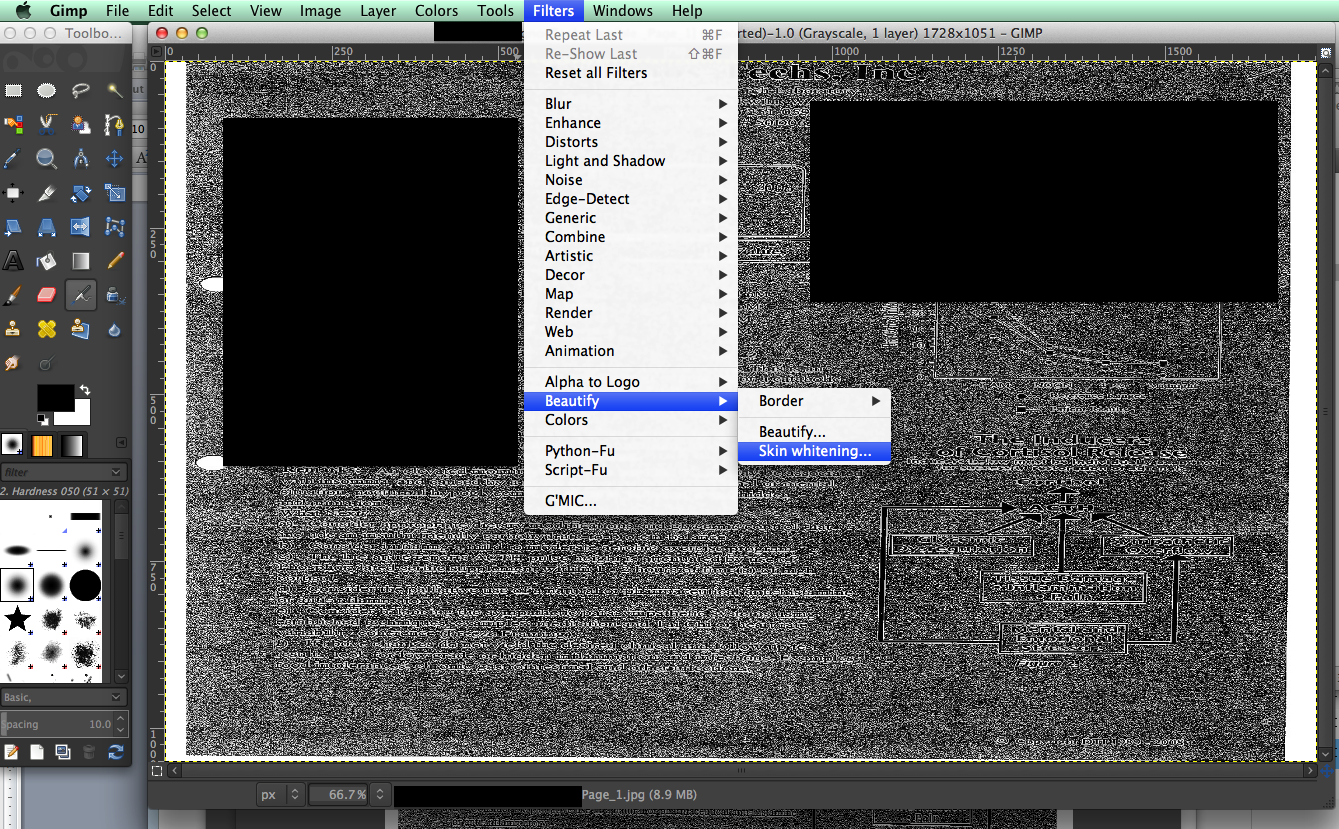1339x829 pixels.
Task: Select the Rectangle Select tool
Action: point(14,91)
